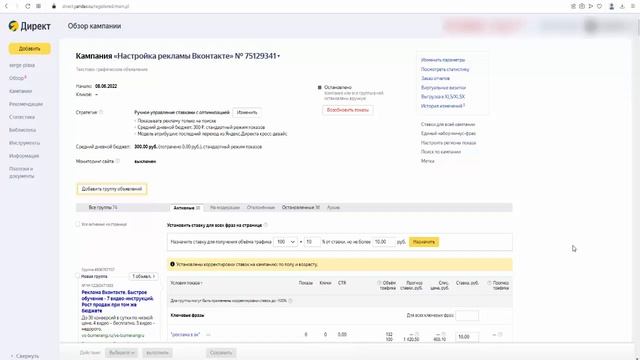Open the traffic volume 100 dropdown
The width and height of the screenshot is (640, 360).
(x=285, y=242)
